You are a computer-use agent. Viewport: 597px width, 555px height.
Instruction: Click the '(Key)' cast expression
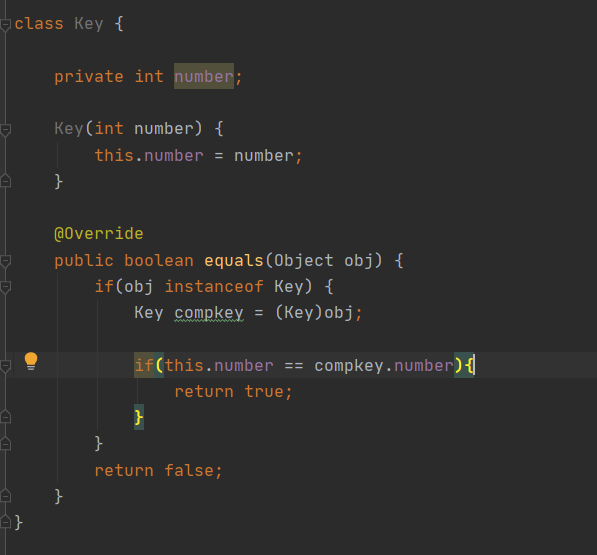coord(299,313)
